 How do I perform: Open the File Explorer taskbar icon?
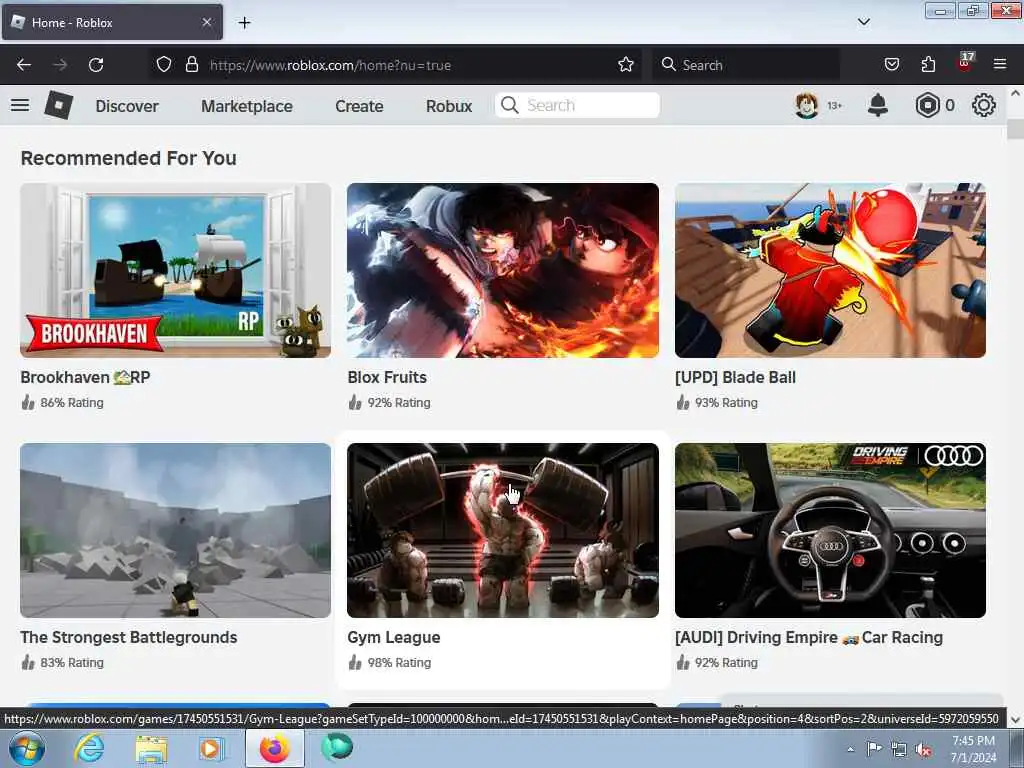(x=151, y=748)
